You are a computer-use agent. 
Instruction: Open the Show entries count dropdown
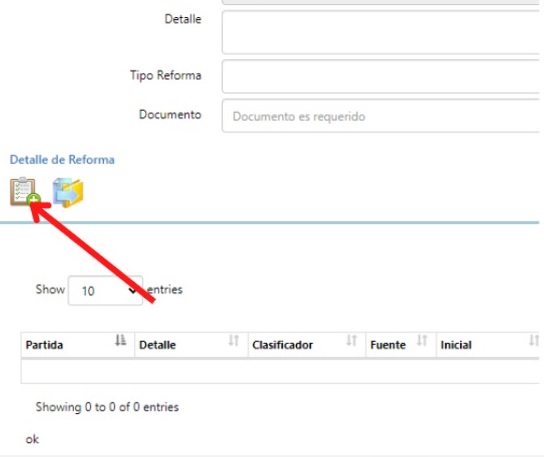click(x=105, y=290)
